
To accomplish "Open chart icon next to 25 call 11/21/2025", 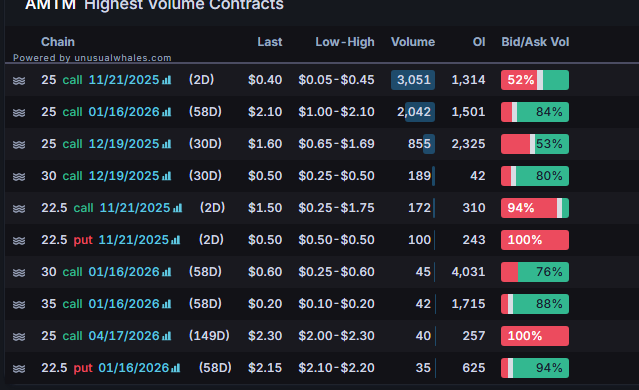I will pos(166,80).
